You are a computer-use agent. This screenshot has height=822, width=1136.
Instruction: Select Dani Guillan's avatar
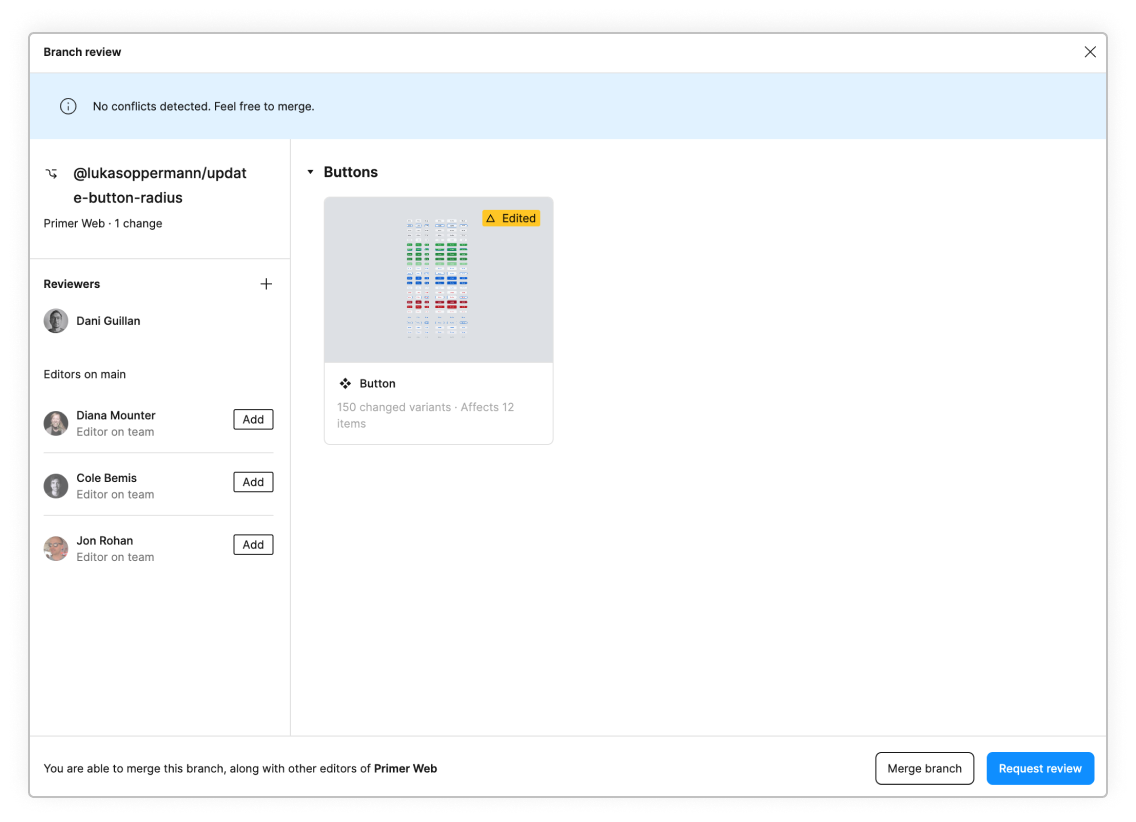[55, 320]
